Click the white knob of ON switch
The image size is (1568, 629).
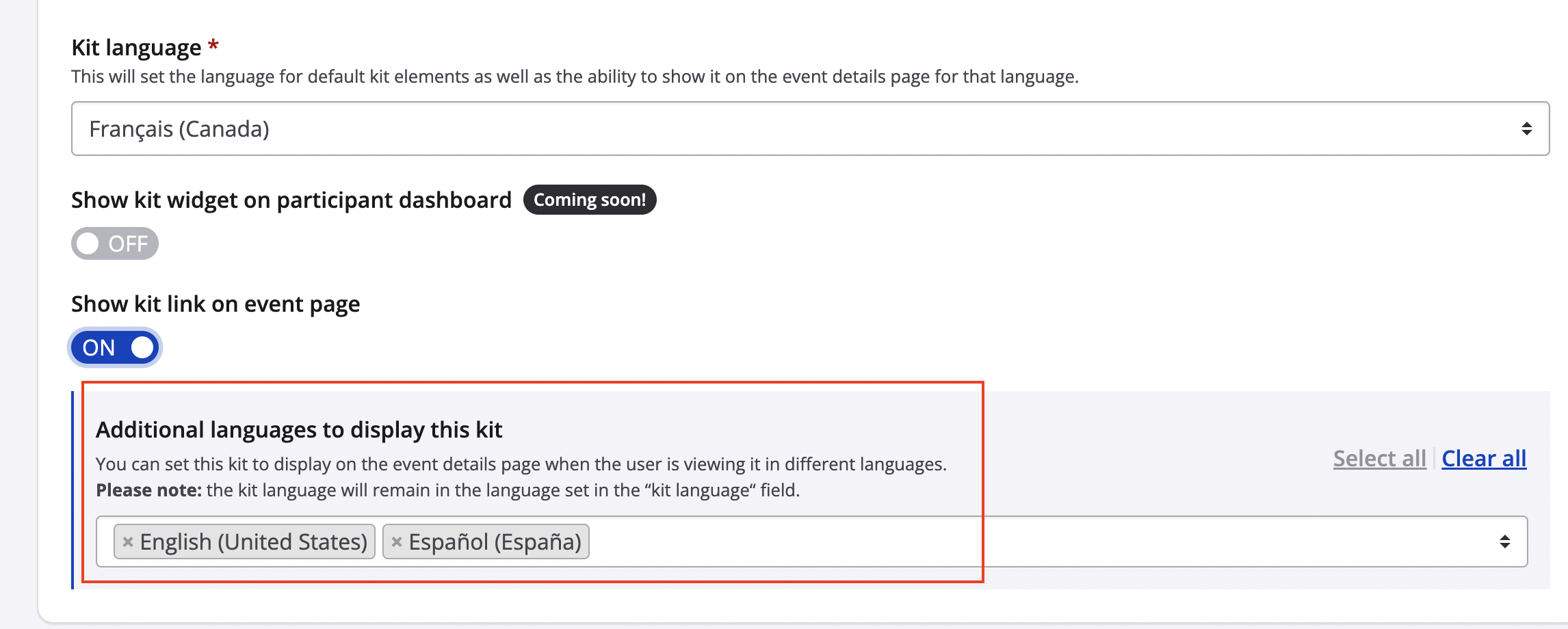[x=142, y=348]
